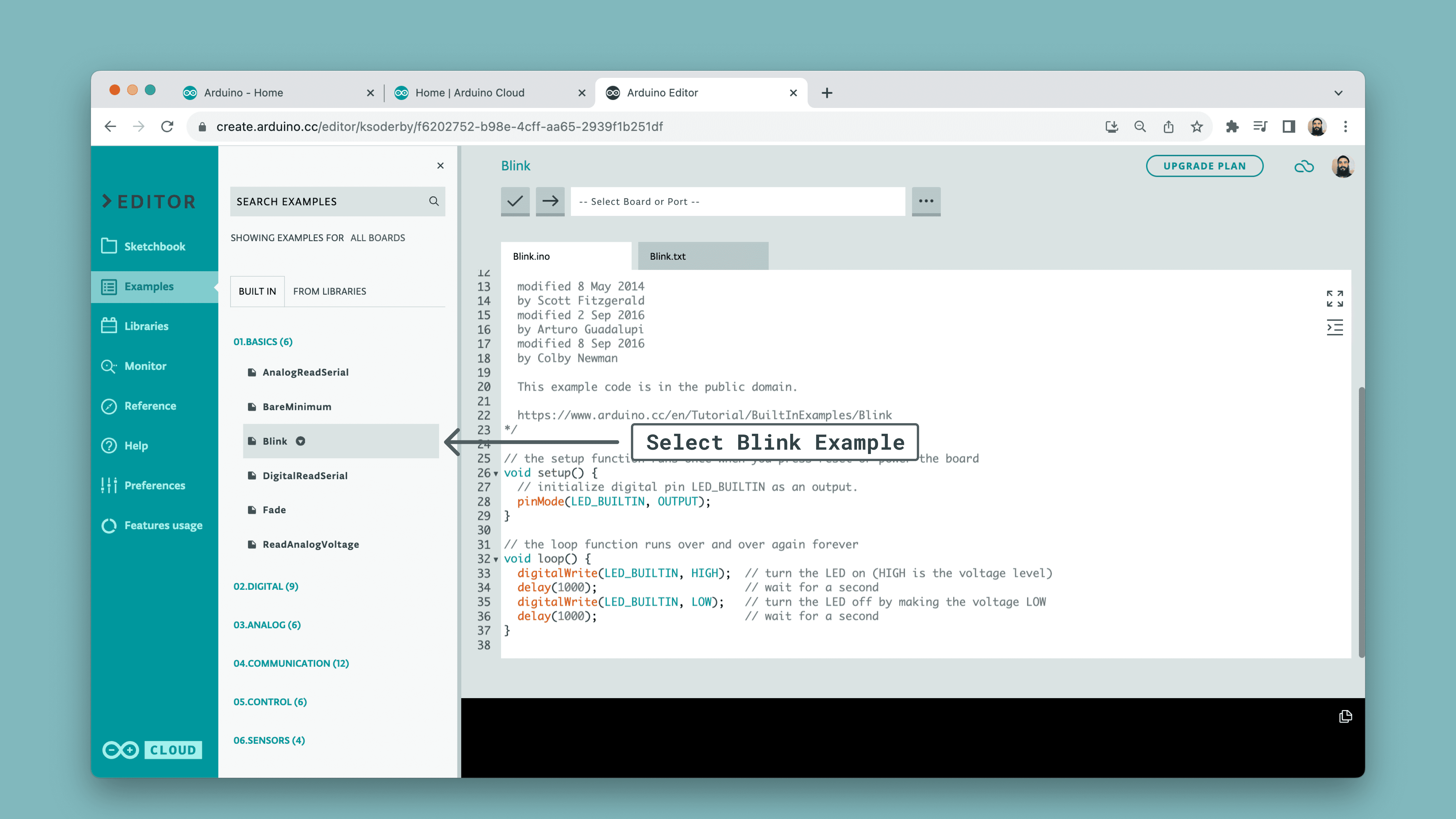Open the Select Board or Port dropdown
The height and width of the screenshot is (819, 1456).
(738, 202)
